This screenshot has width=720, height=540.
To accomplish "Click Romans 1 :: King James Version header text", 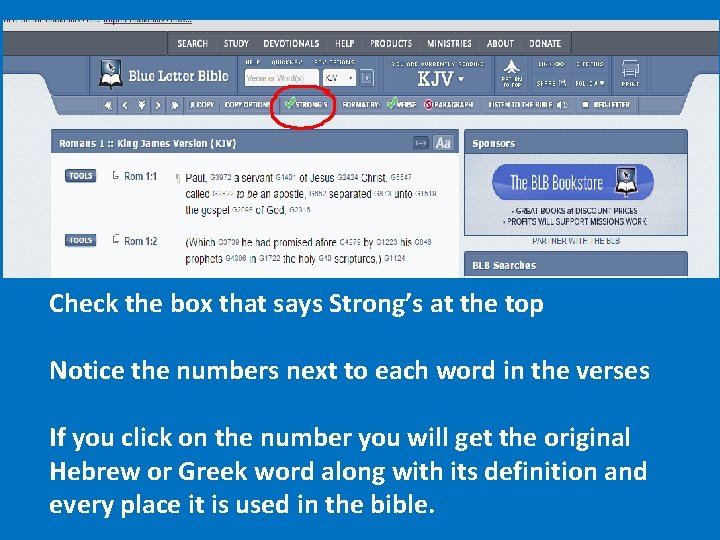I will point(147,143).
